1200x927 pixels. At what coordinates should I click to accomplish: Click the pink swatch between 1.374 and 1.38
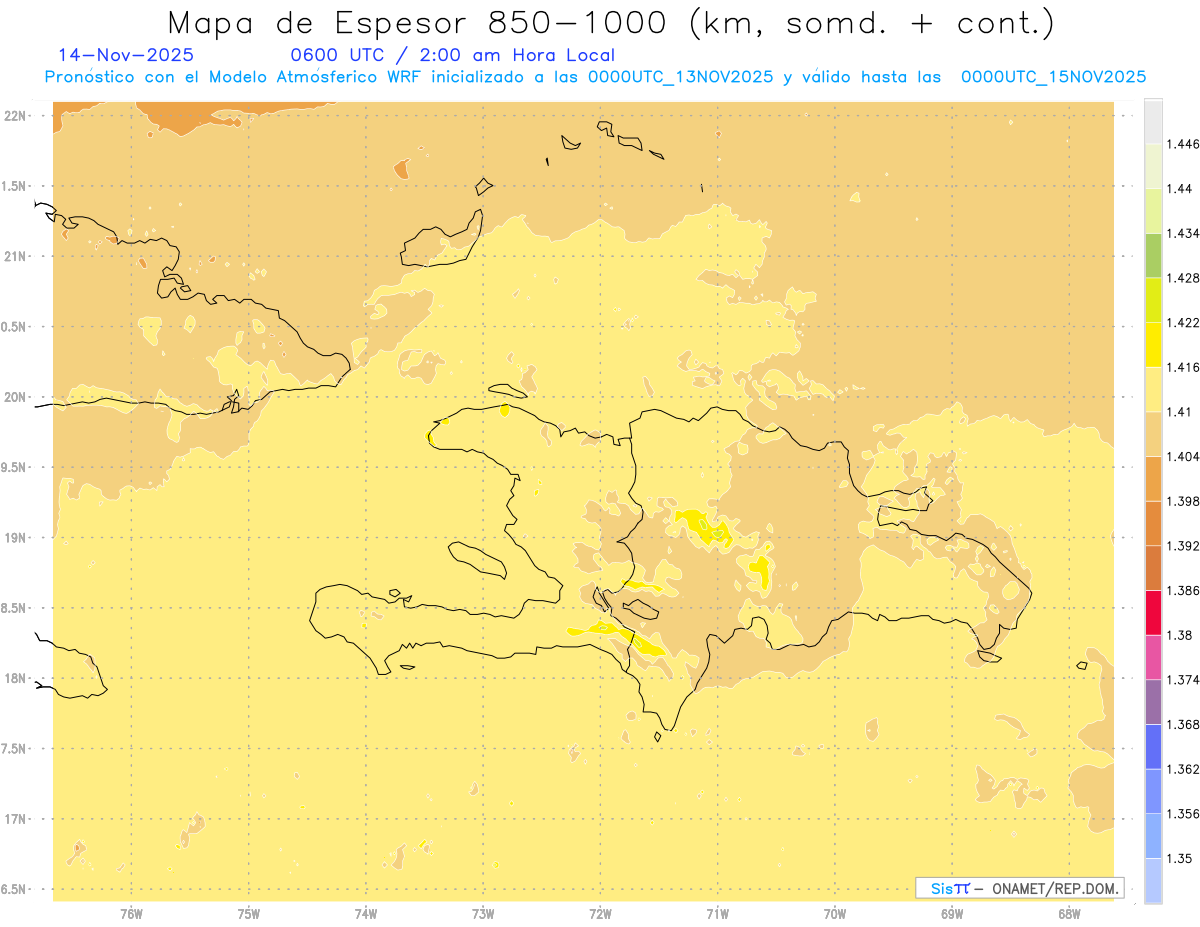pyautogui.click(x=1153, y=657)
